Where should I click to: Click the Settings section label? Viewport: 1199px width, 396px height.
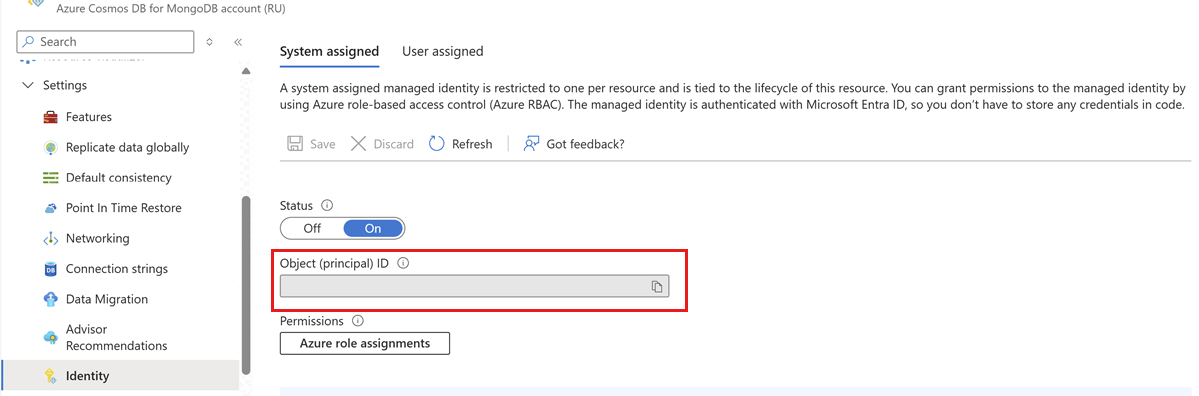pos(65,86)
